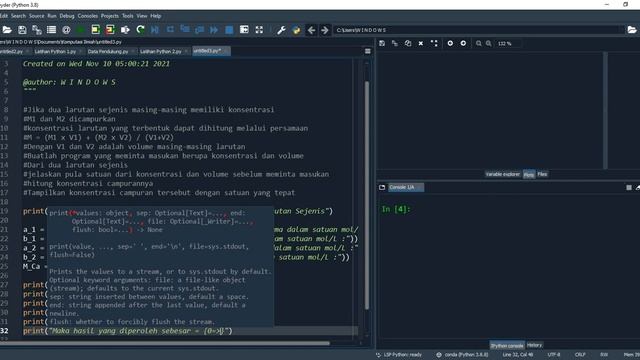Image resolution: width=640 pixels, height=360 pixels.
Task: Open the Source menu
Action: (36, 16)
